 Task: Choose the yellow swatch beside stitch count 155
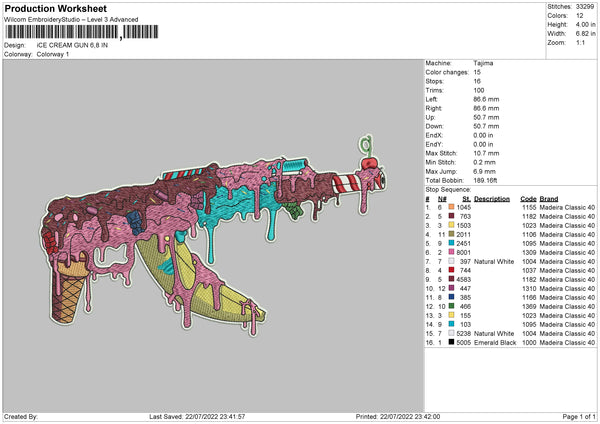pos(452,315)
